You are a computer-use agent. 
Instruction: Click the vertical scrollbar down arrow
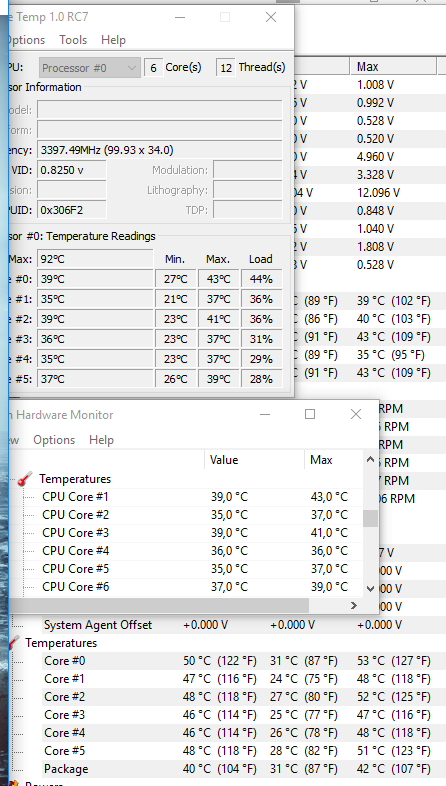pyautogui.click(x=370, y=589)
